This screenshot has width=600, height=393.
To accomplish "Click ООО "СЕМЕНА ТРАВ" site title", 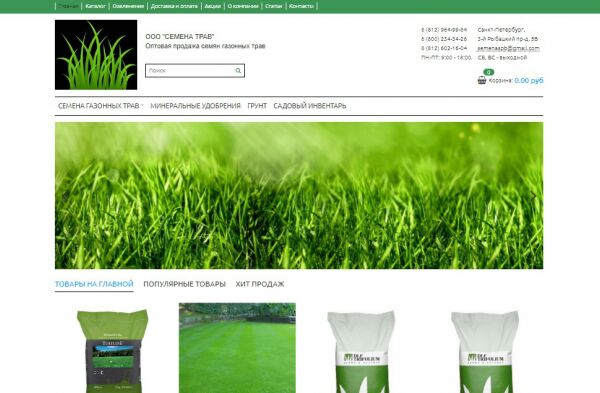I will (179, 37).
